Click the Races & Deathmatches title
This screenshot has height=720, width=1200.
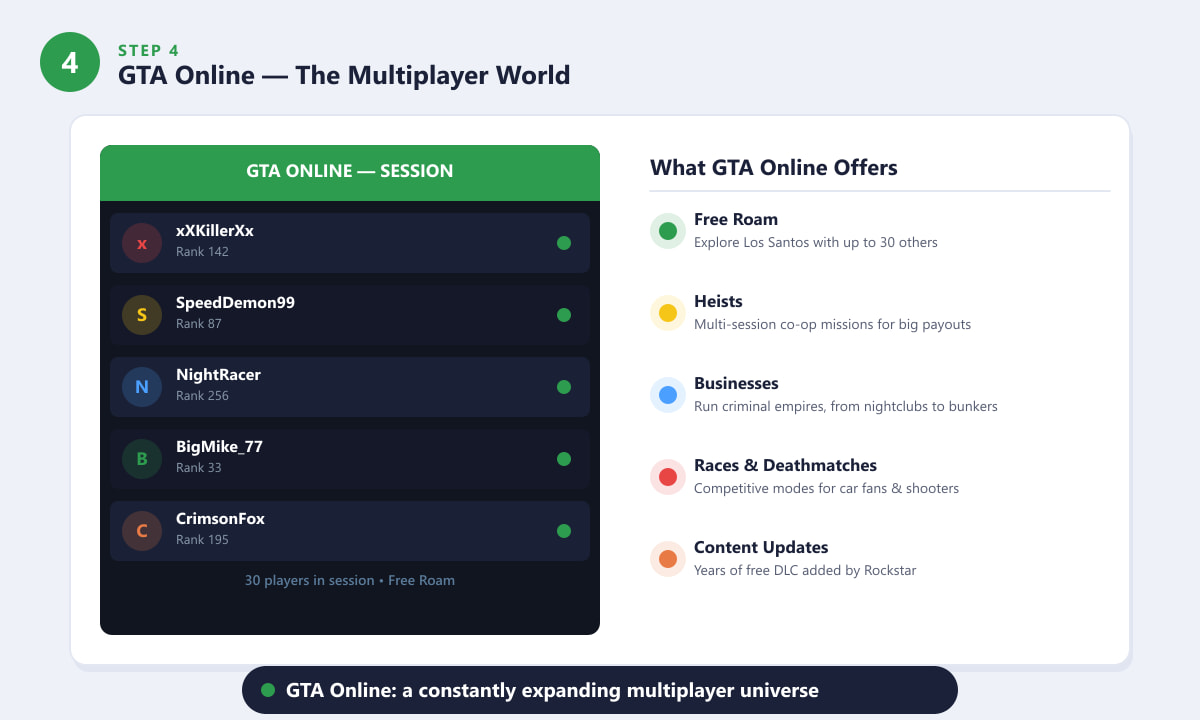[x=785, y=466]
